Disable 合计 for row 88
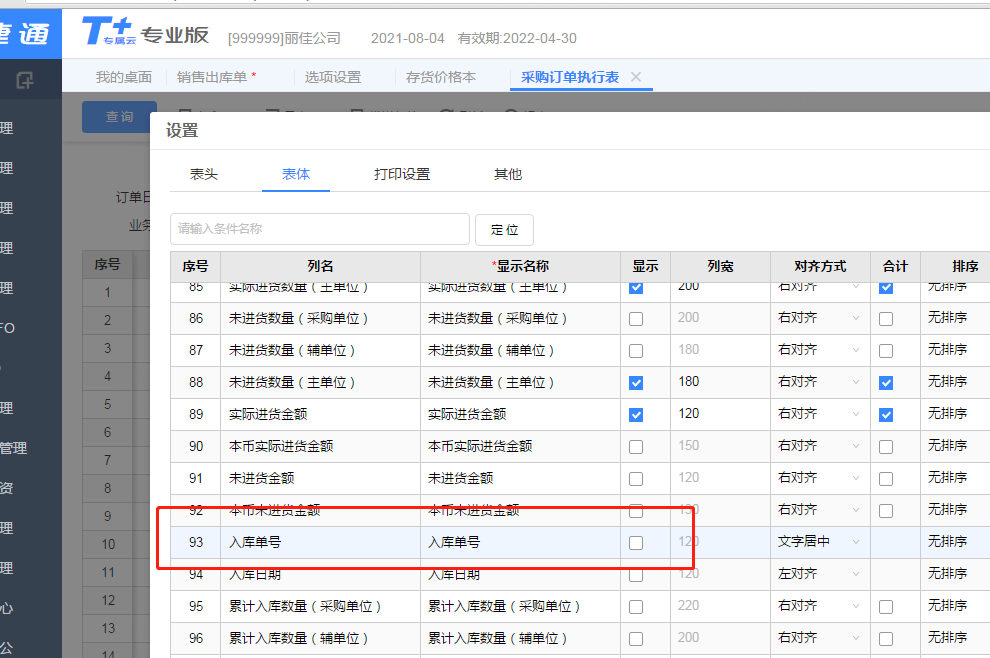This screenshot has height=658, width=990. point(886,383)
